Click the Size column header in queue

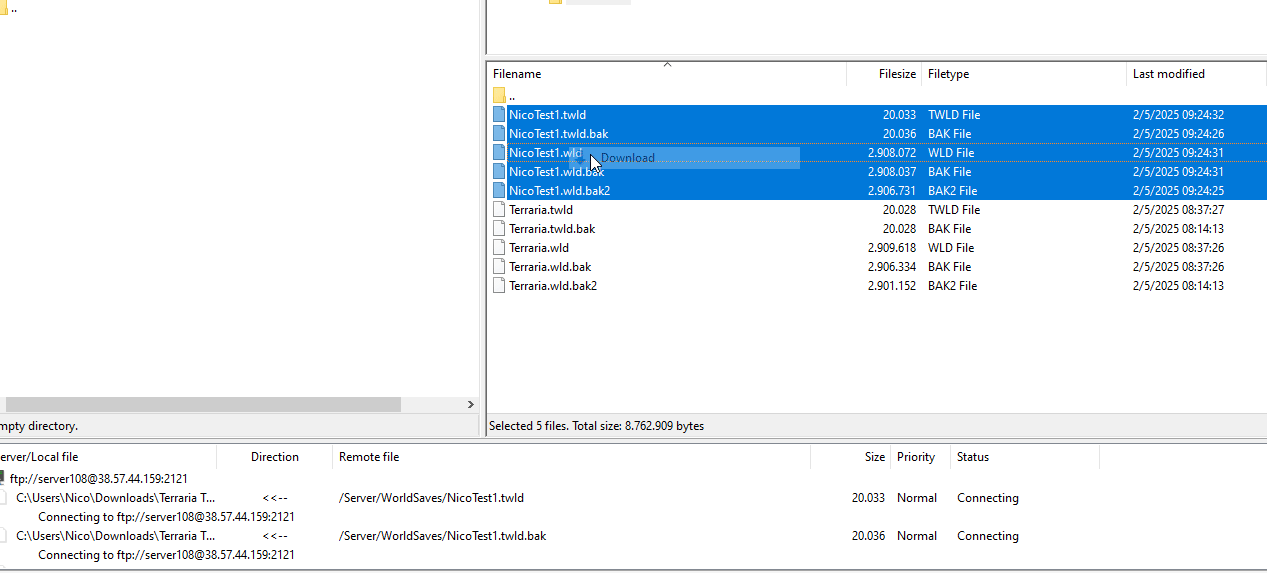click(x=850, y=457)
